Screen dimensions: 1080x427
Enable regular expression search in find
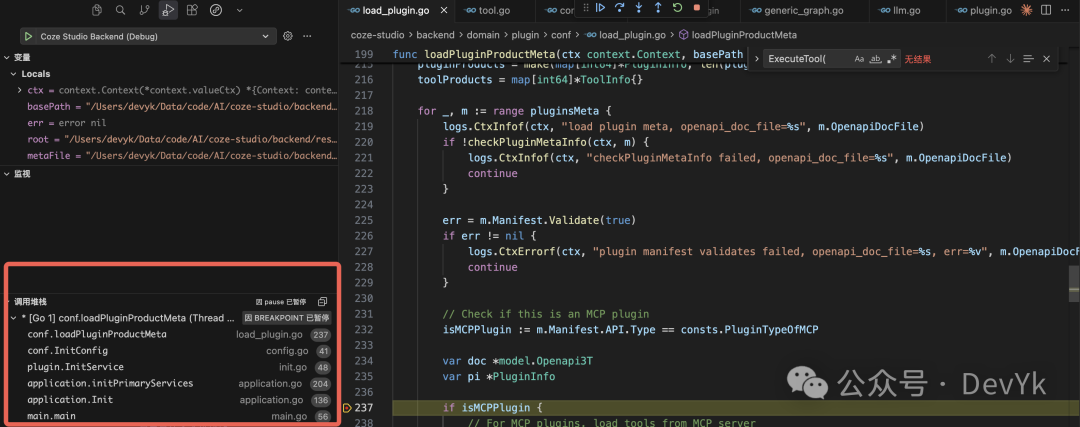click(x=892, y=59)
